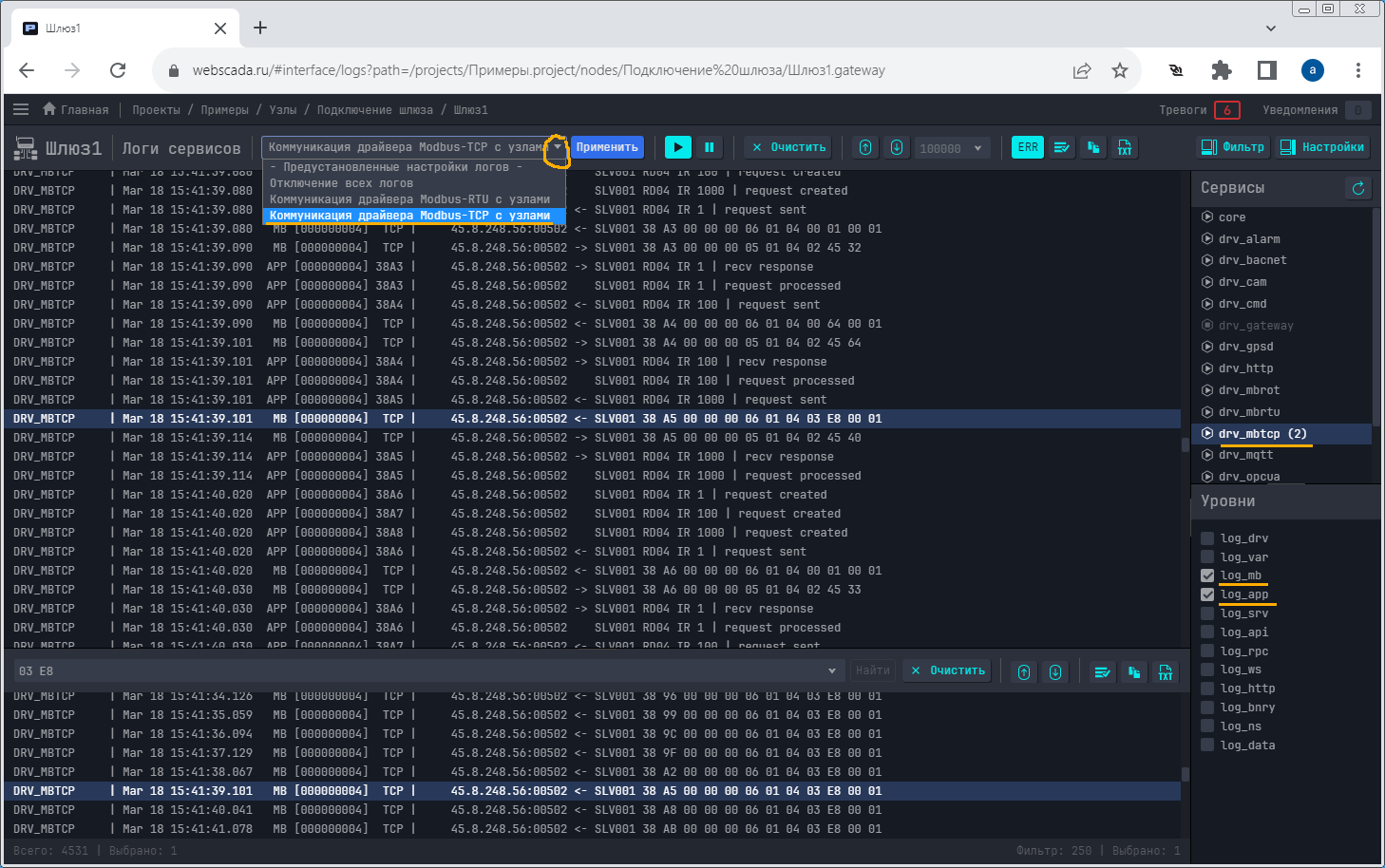
Task: Uncheck the log_mb level checkbox
Action: point(1207,576)
